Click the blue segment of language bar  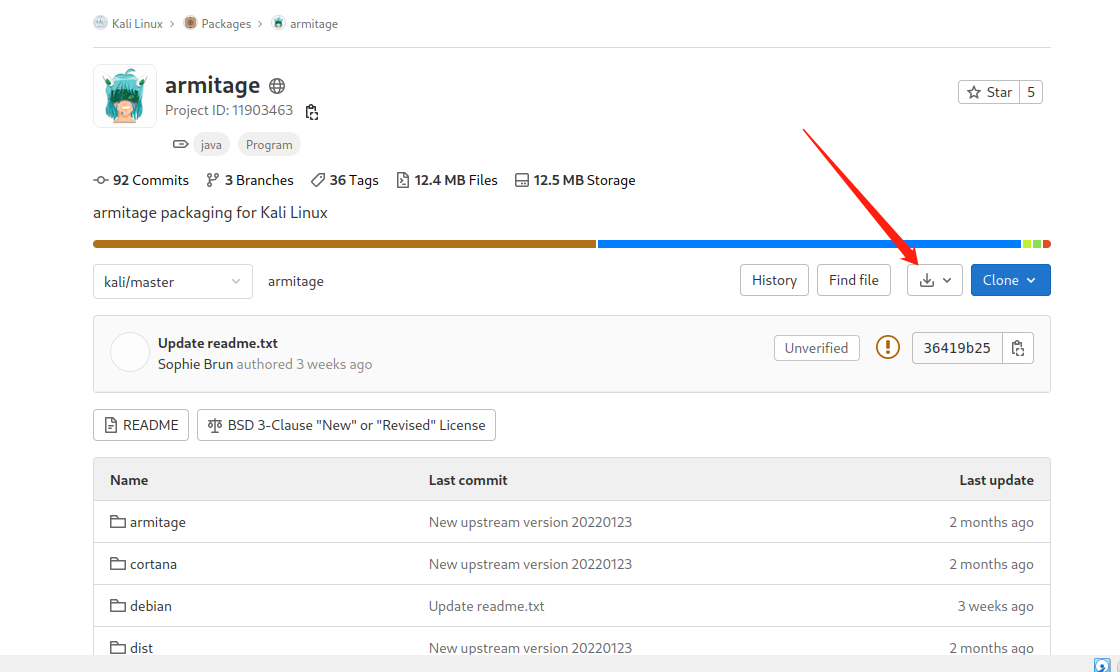(809, 244)
